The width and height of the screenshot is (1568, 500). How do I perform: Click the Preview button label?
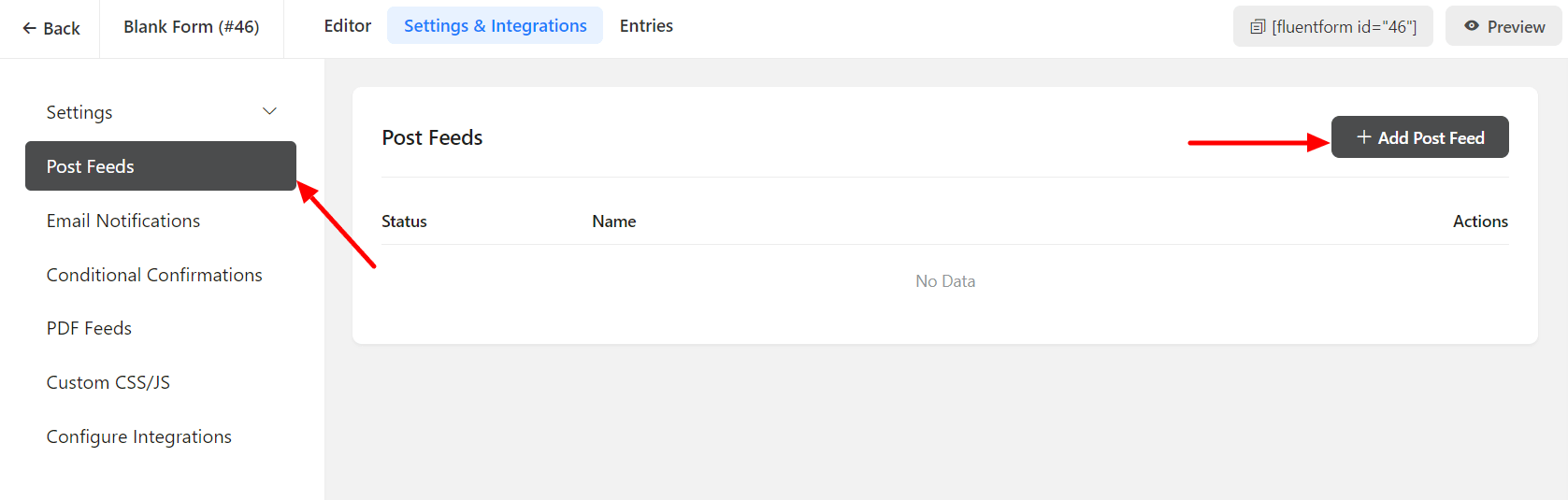(1516, 27)
